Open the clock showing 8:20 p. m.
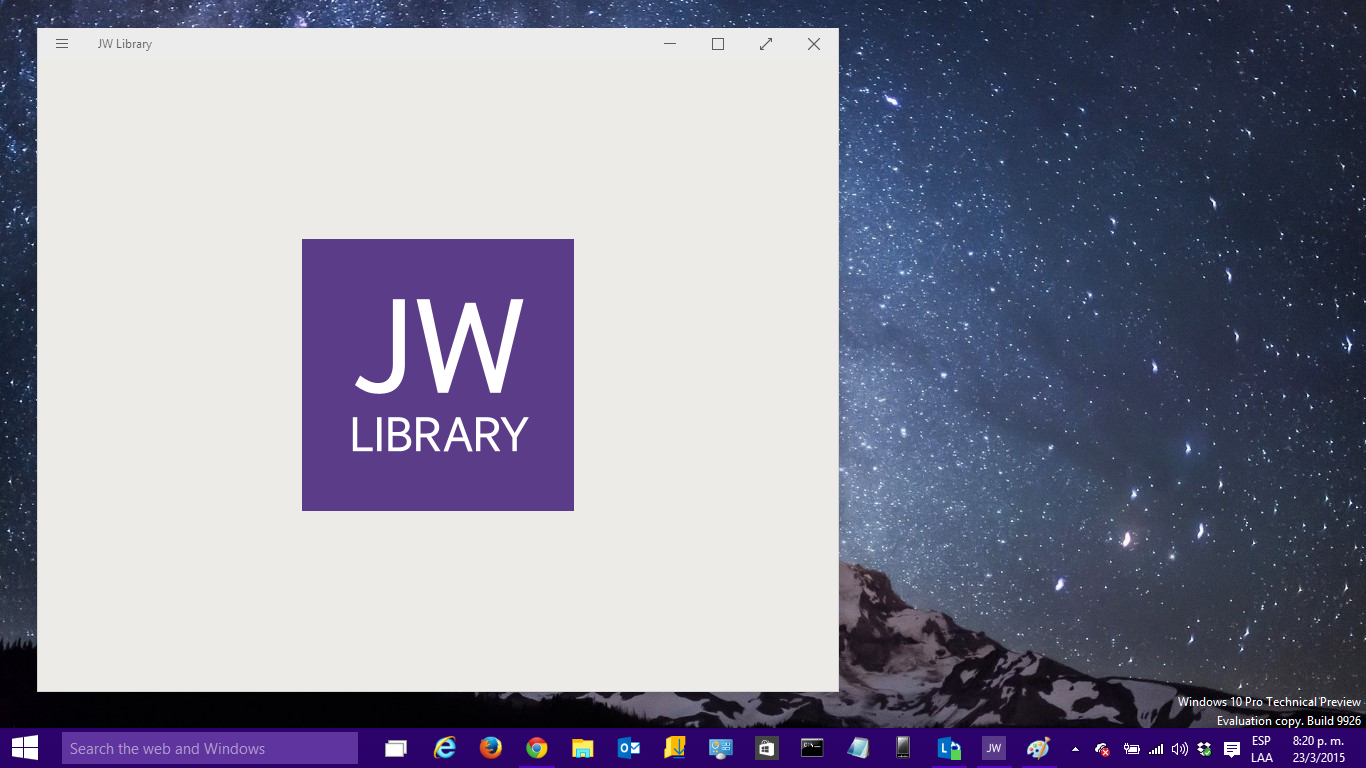Screen dimensions: 1366x768 click(1319, 749)
